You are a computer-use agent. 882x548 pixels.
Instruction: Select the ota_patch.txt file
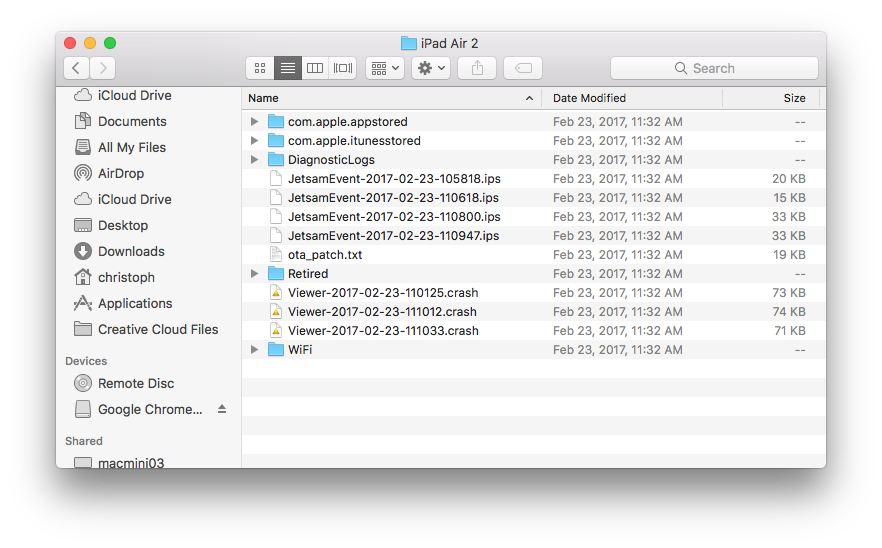[325, 255]
